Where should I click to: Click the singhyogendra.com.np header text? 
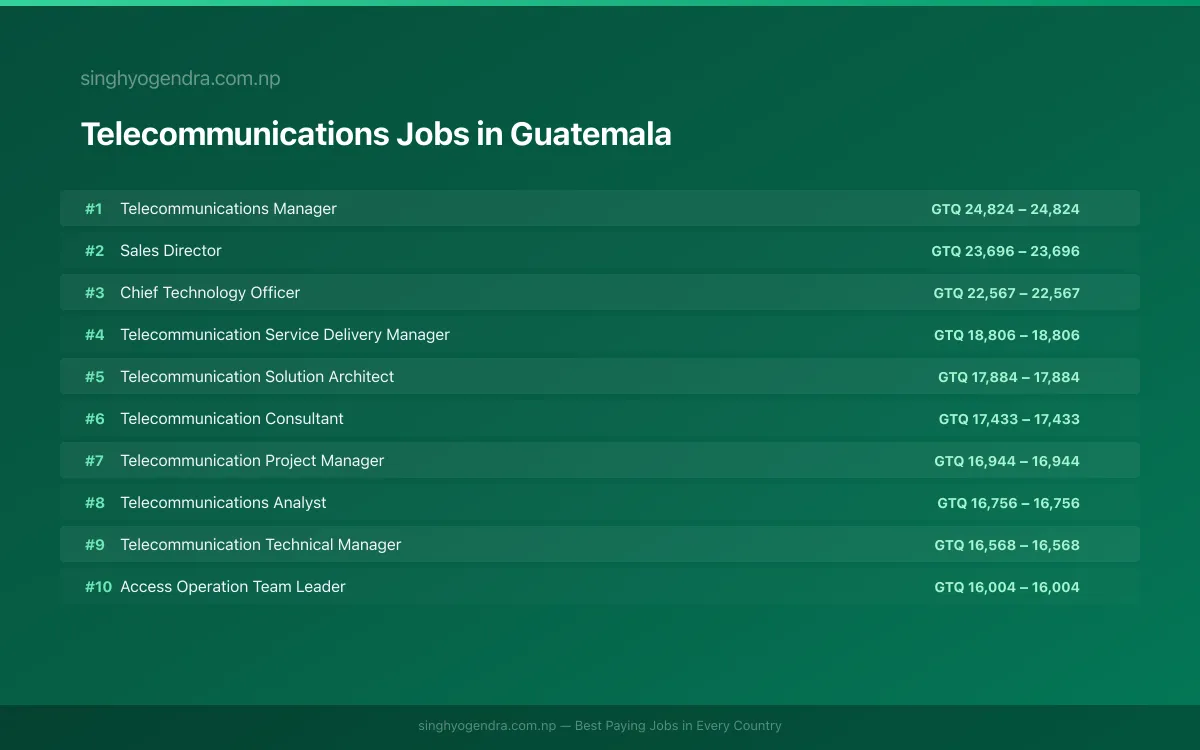pos(180,79)
